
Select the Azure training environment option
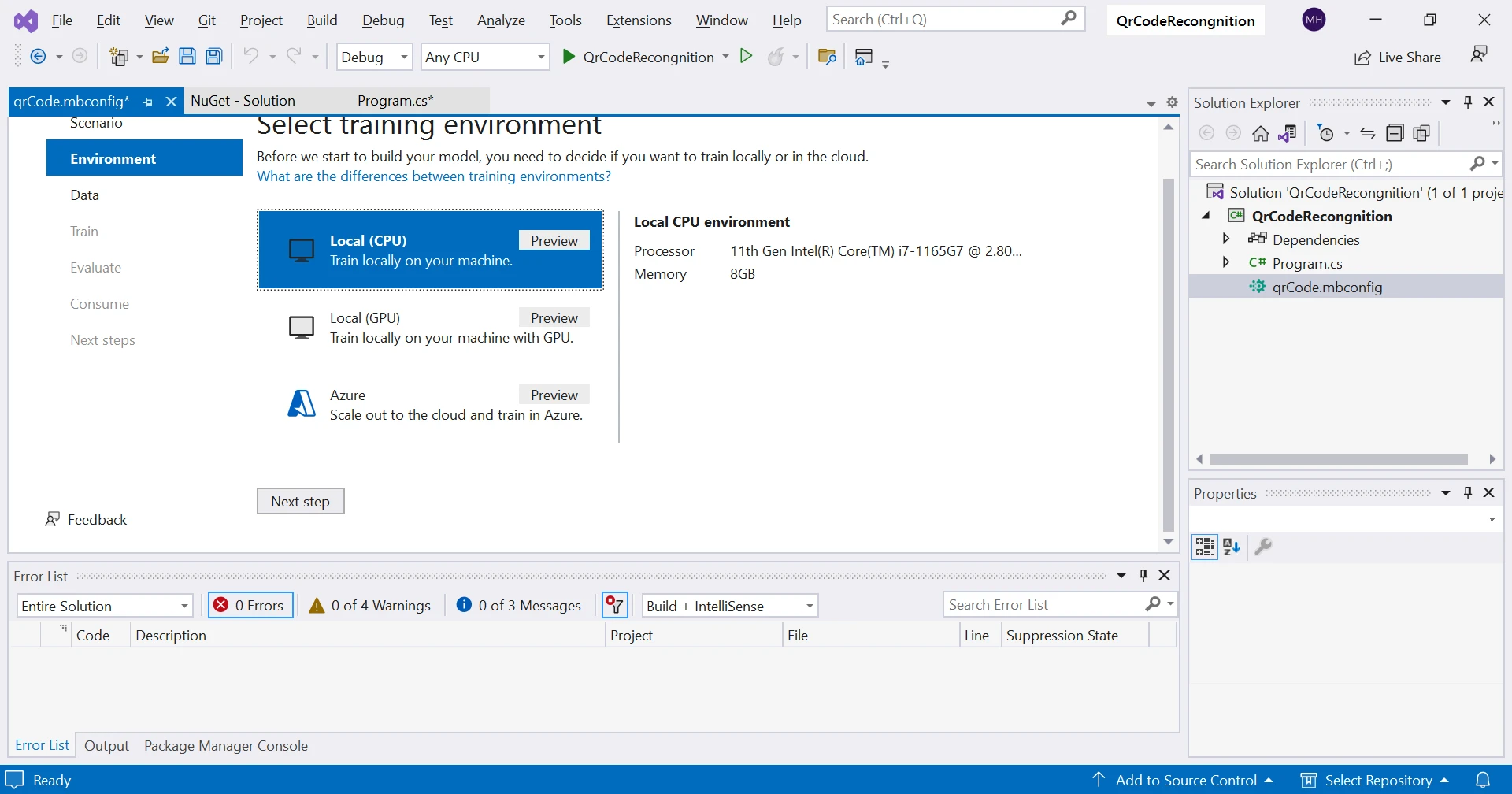430,405
